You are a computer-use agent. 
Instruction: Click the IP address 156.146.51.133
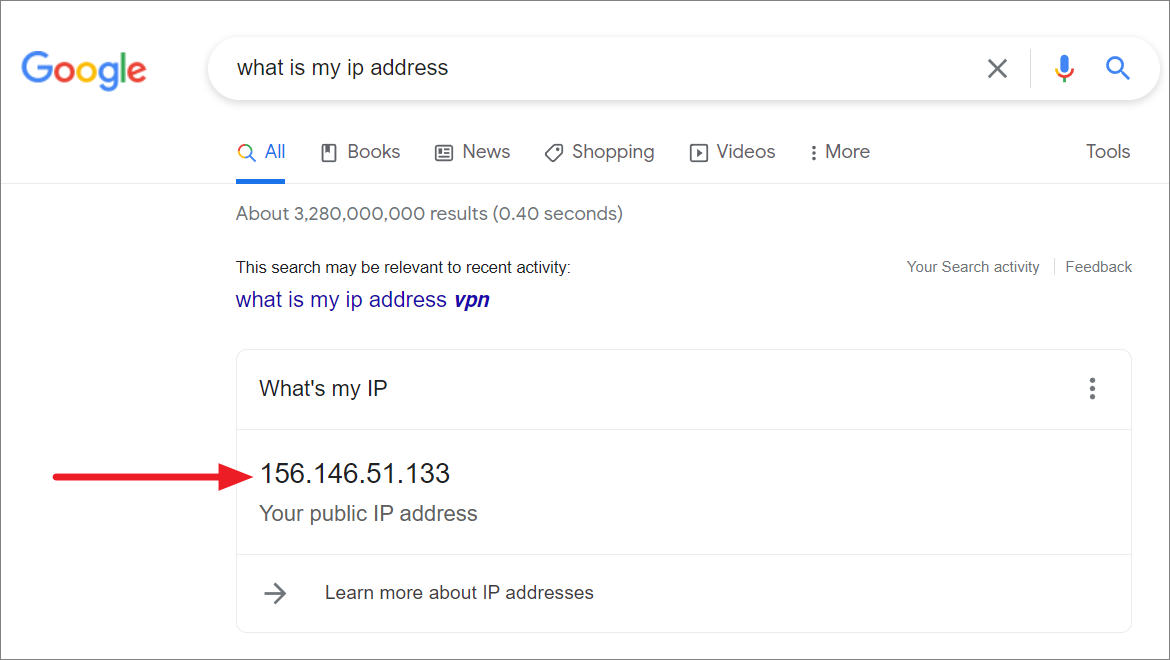coord(355,474)
